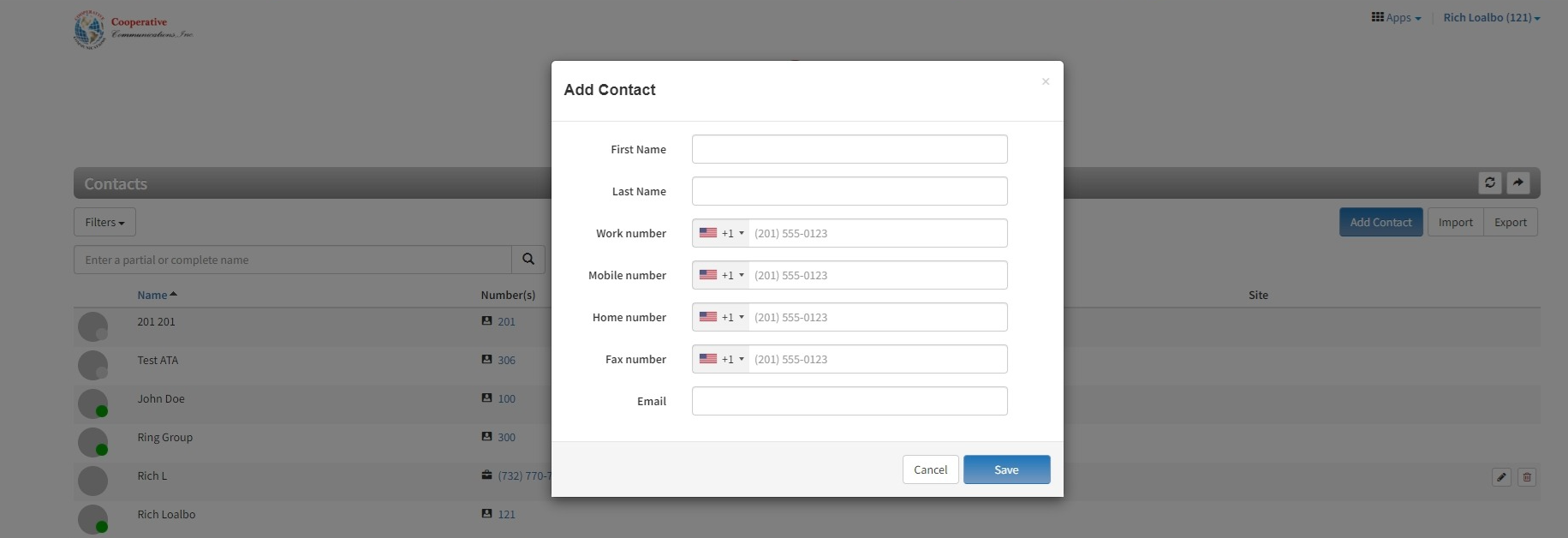
Task: Close the Add Contact dialog with X
Action: point(1046,81)
